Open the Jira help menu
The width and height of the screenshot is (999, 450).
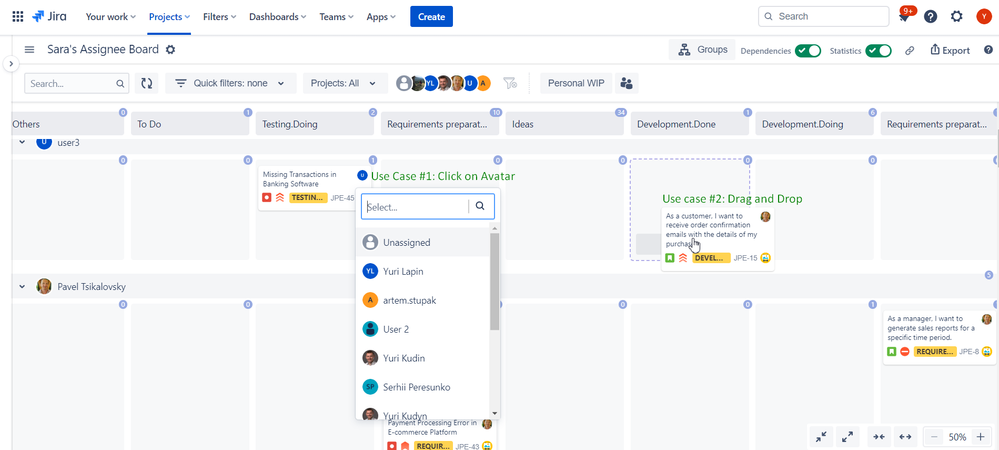click(x=930, y=17)
